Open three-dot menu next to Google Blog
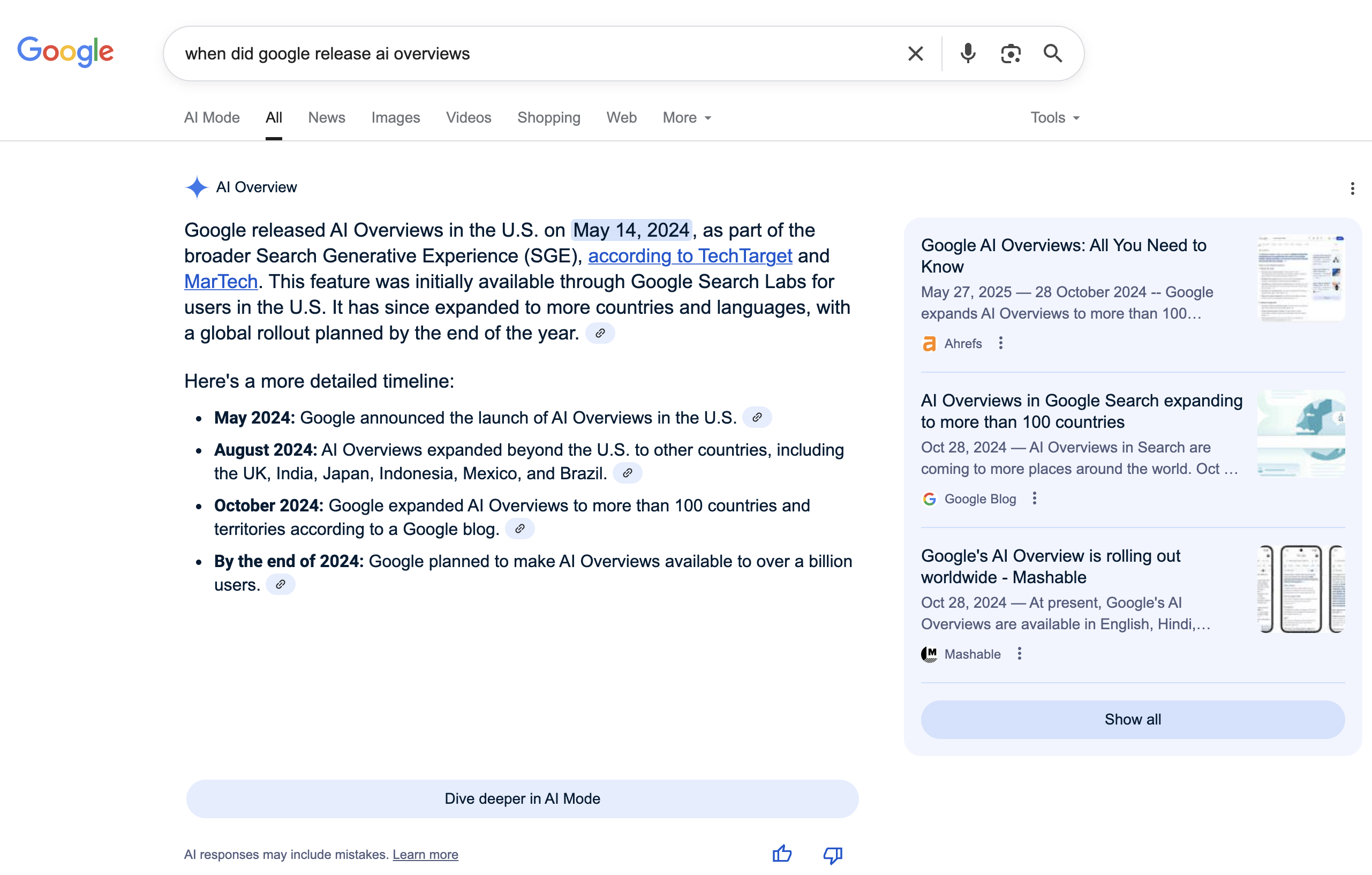Viewport: 1372px width, 875px height. (1034, 499)
